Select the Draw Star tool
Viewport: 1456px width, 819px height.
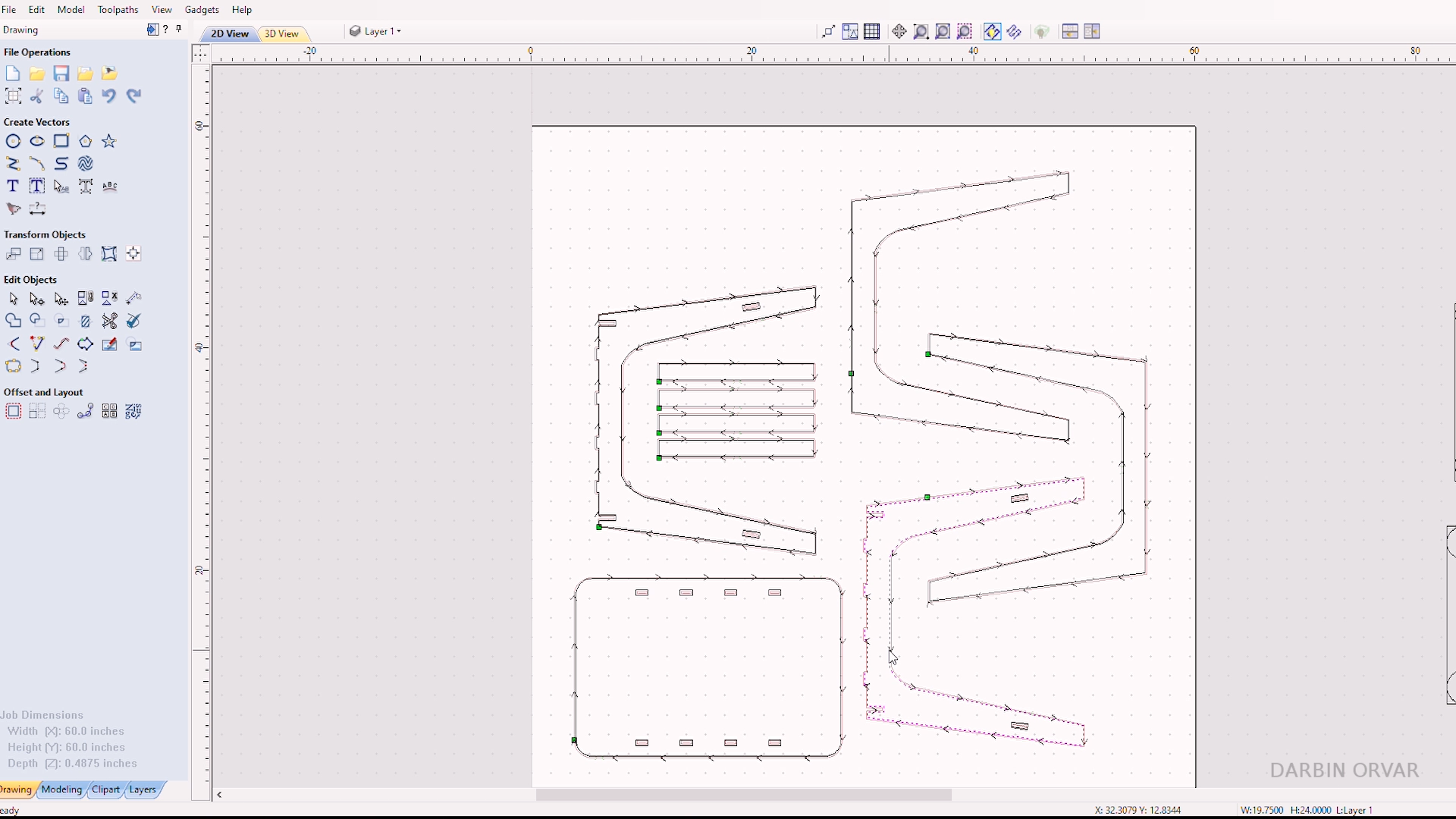click(x=108, y=141)
